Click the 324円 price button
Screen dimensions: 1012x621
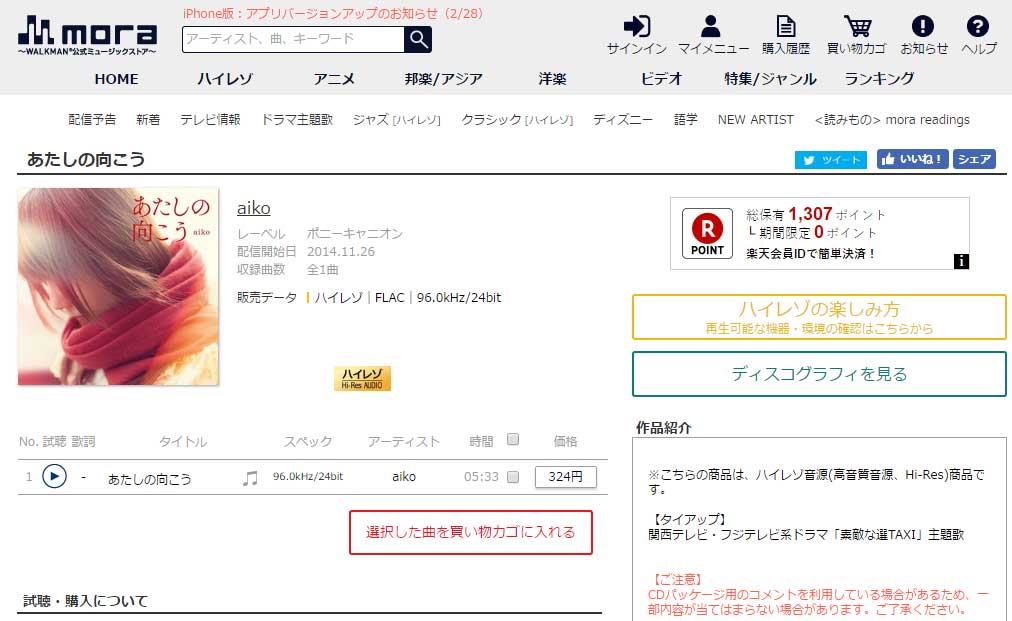(x=565, y=476)
